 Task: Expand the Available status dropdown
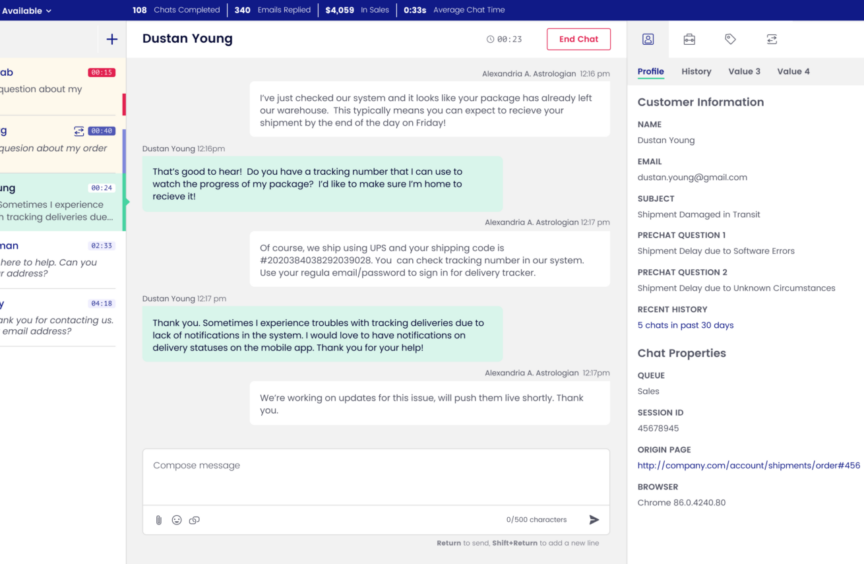coord(30,10)
